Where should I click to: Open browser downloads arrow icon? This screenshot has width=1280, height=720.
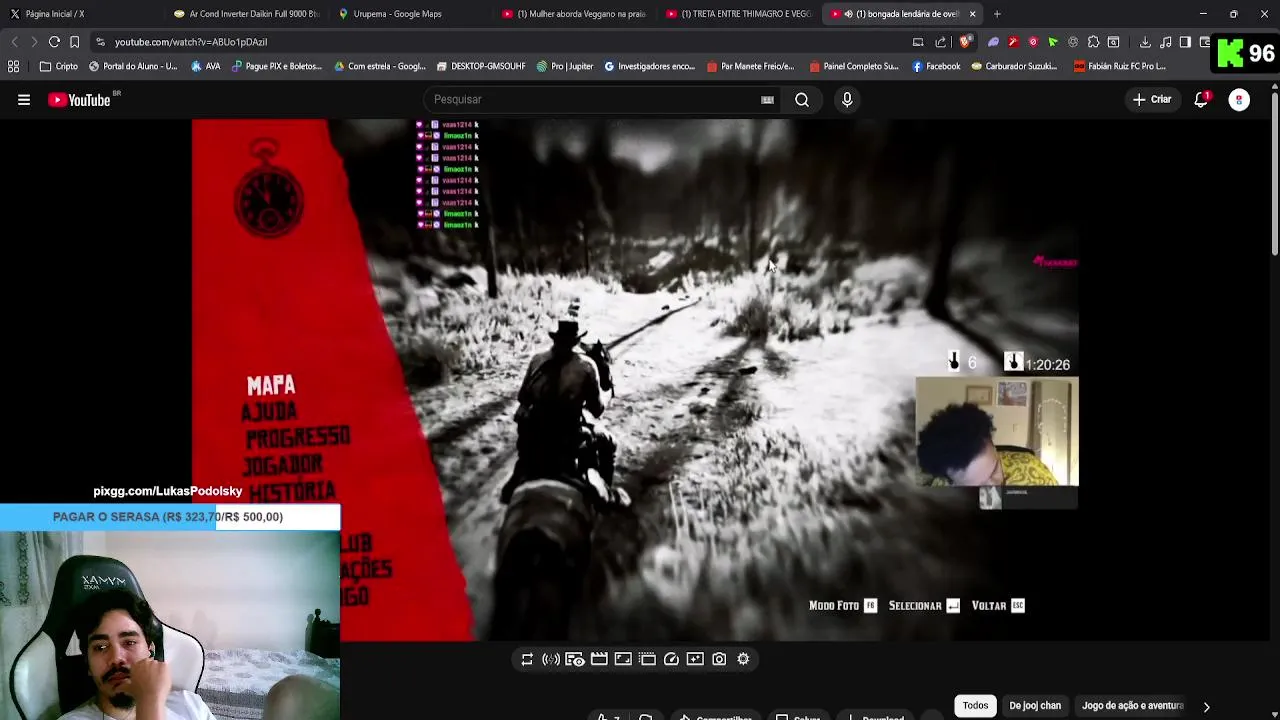tap(1145, 42)
